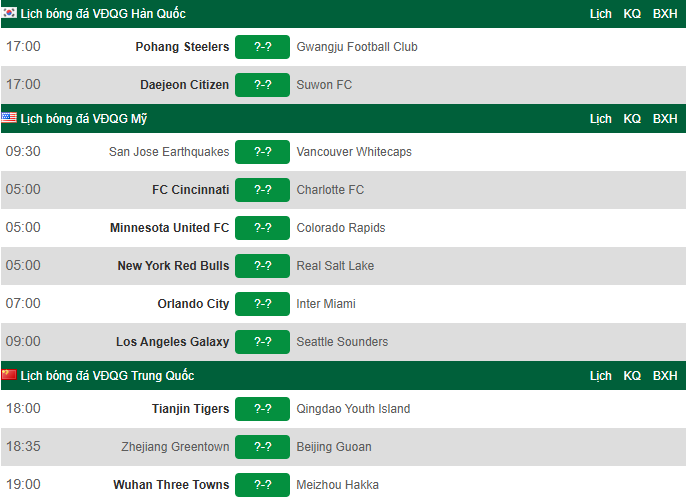Click score button for Pohang Steelers match
Viewport: 686px width, 502px height.
click(262, 47)
